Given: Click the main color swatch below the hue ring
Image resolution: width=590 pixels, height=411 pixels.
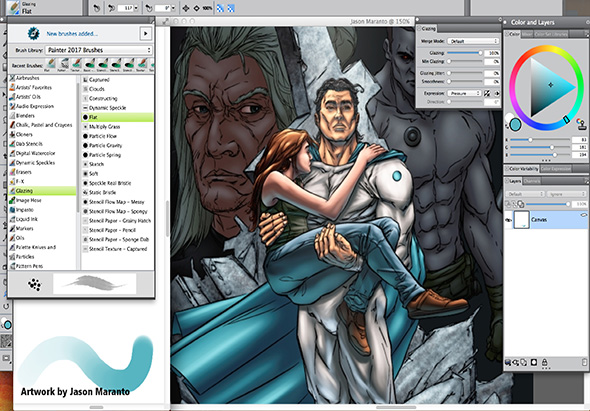Looking at the screenshot, I should (515, 125).
